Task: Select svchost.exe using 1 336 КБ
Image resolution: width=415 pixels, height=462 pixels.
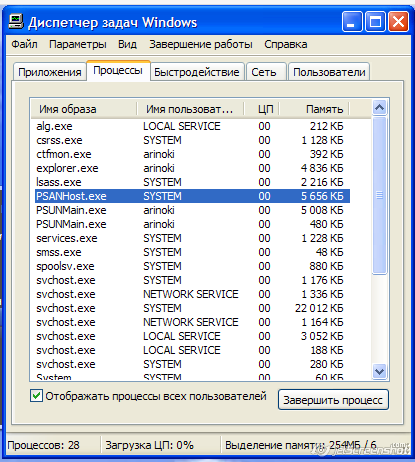Action: 192,294
